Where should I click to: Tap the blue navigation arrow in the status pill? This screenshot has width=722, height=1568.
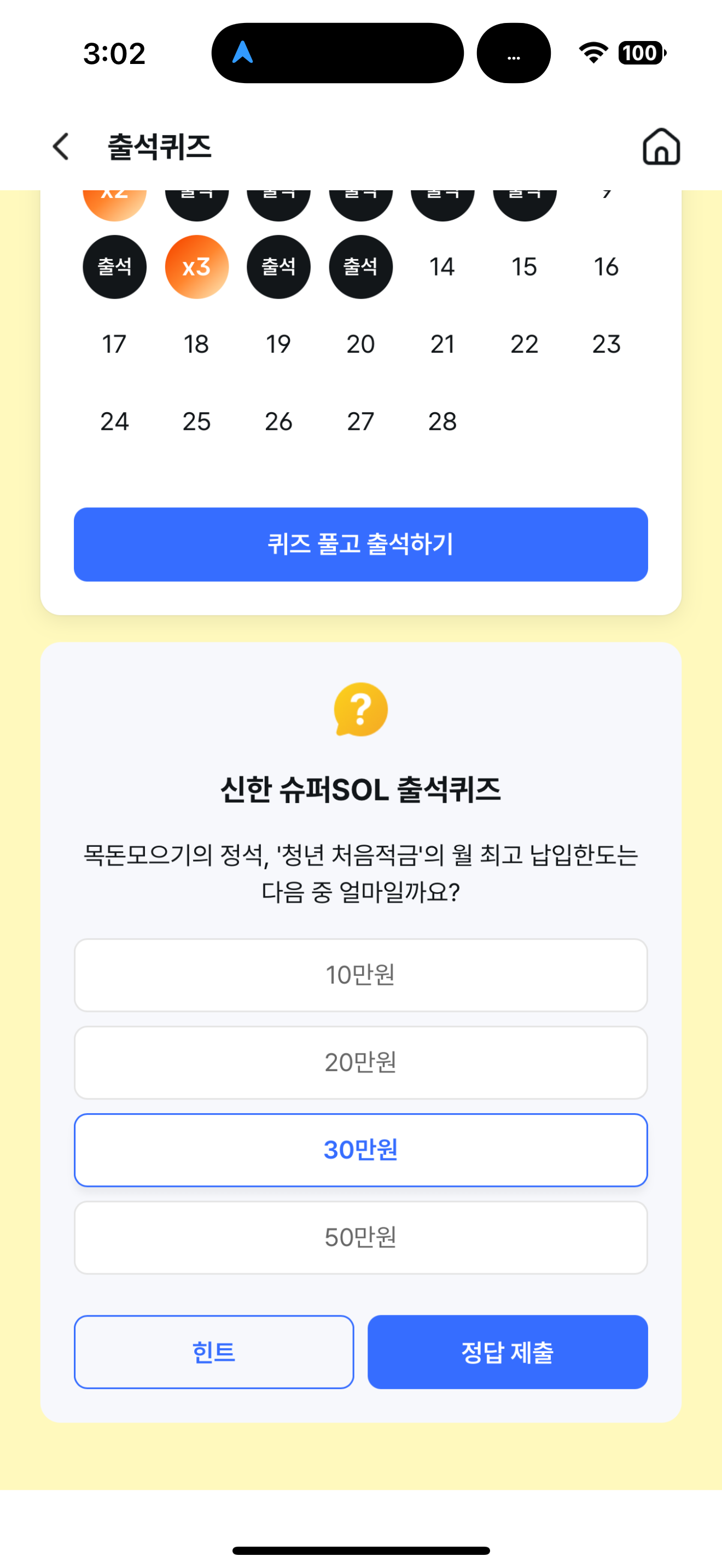[x=243, y=52]
